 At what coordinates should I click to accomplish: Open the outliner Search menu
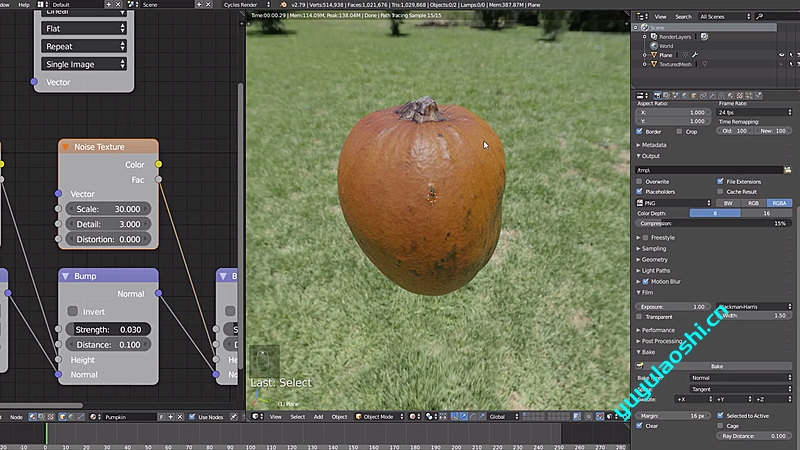(683, 16)
